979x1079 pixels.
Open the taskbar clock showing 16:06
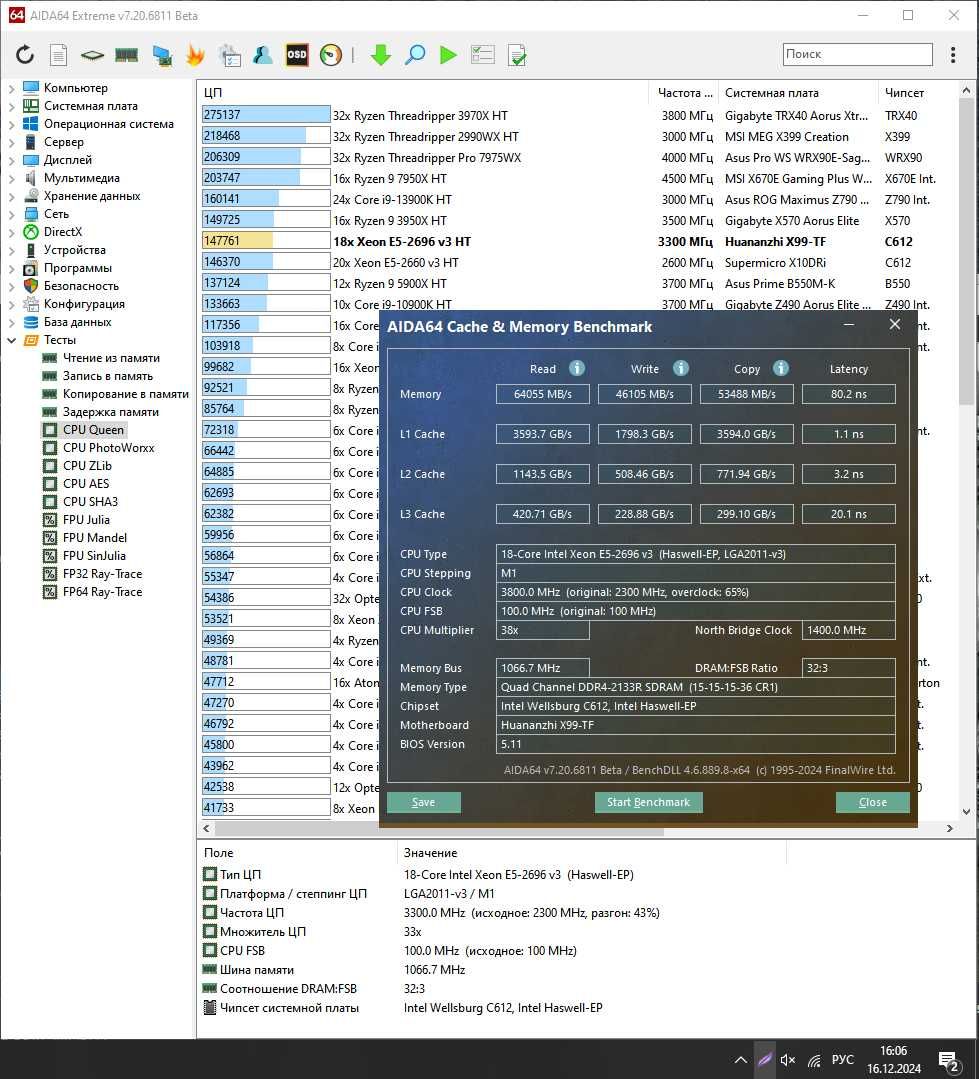pyautogui.click(x=894, y=1060)
